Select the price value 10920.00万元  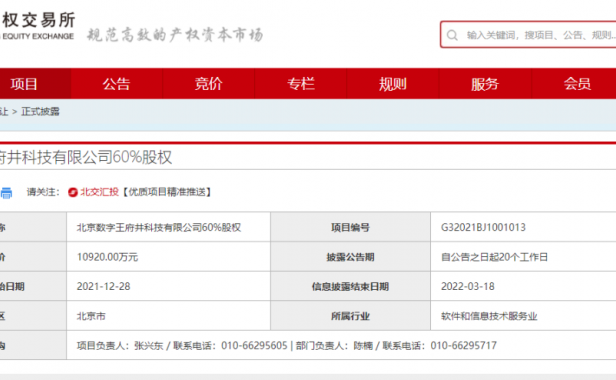[107, 257]
